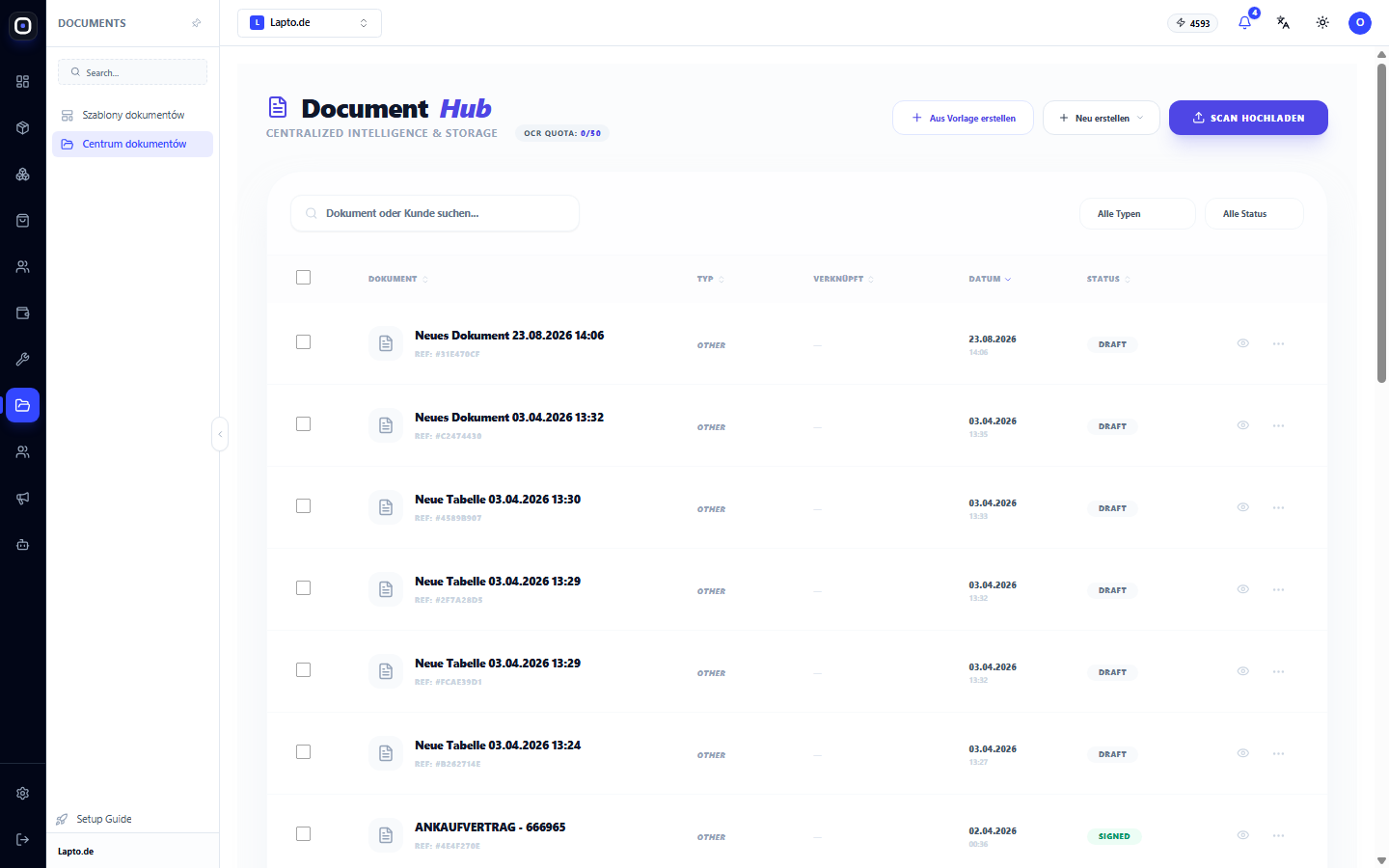This screenshot has height=868, width=1389.
Task: Click the SCAN HOCHLADEN button
Action: tap(1248, 118)
